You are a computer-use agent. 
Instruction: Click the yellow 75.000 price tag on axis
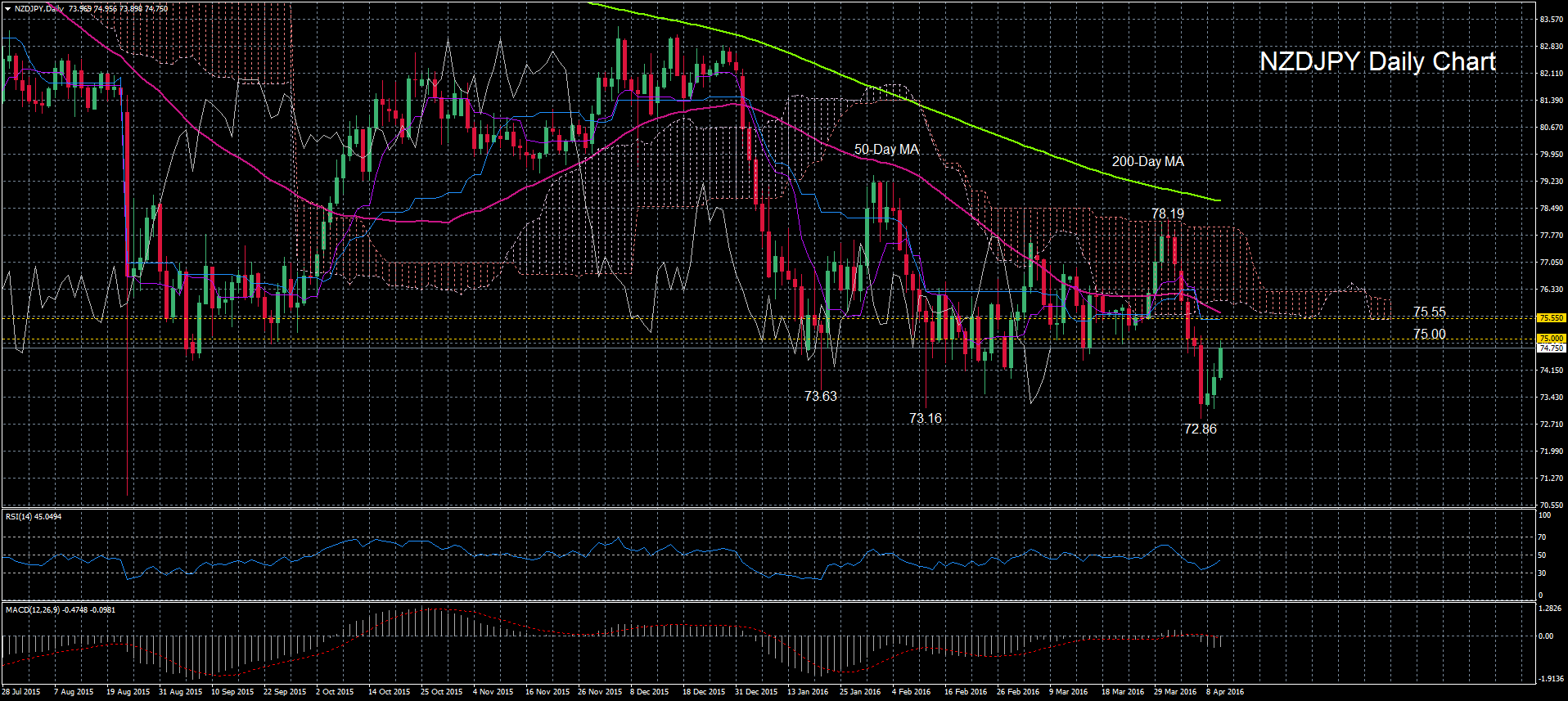tap(1552, 338)
